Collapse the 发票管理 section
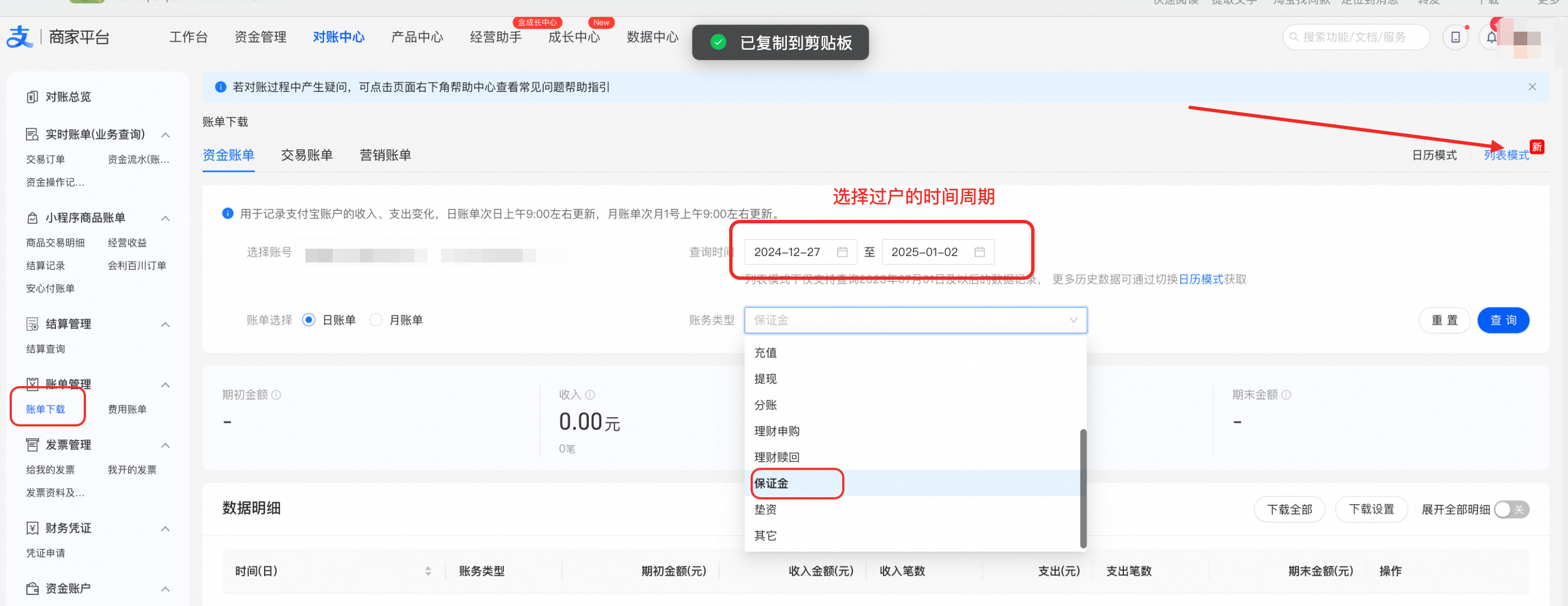 [x=165, y=445]
